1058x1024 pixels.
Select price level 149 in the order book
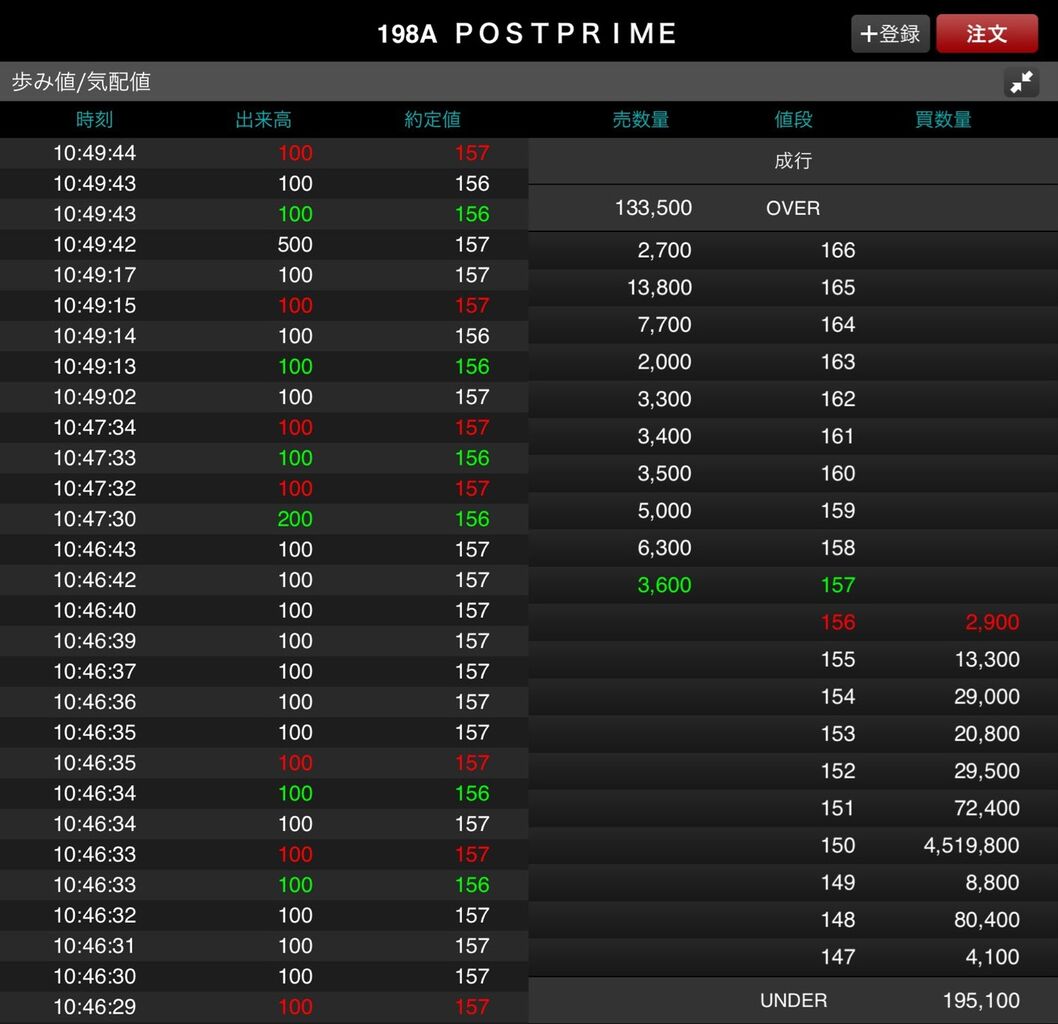point(838,882)
